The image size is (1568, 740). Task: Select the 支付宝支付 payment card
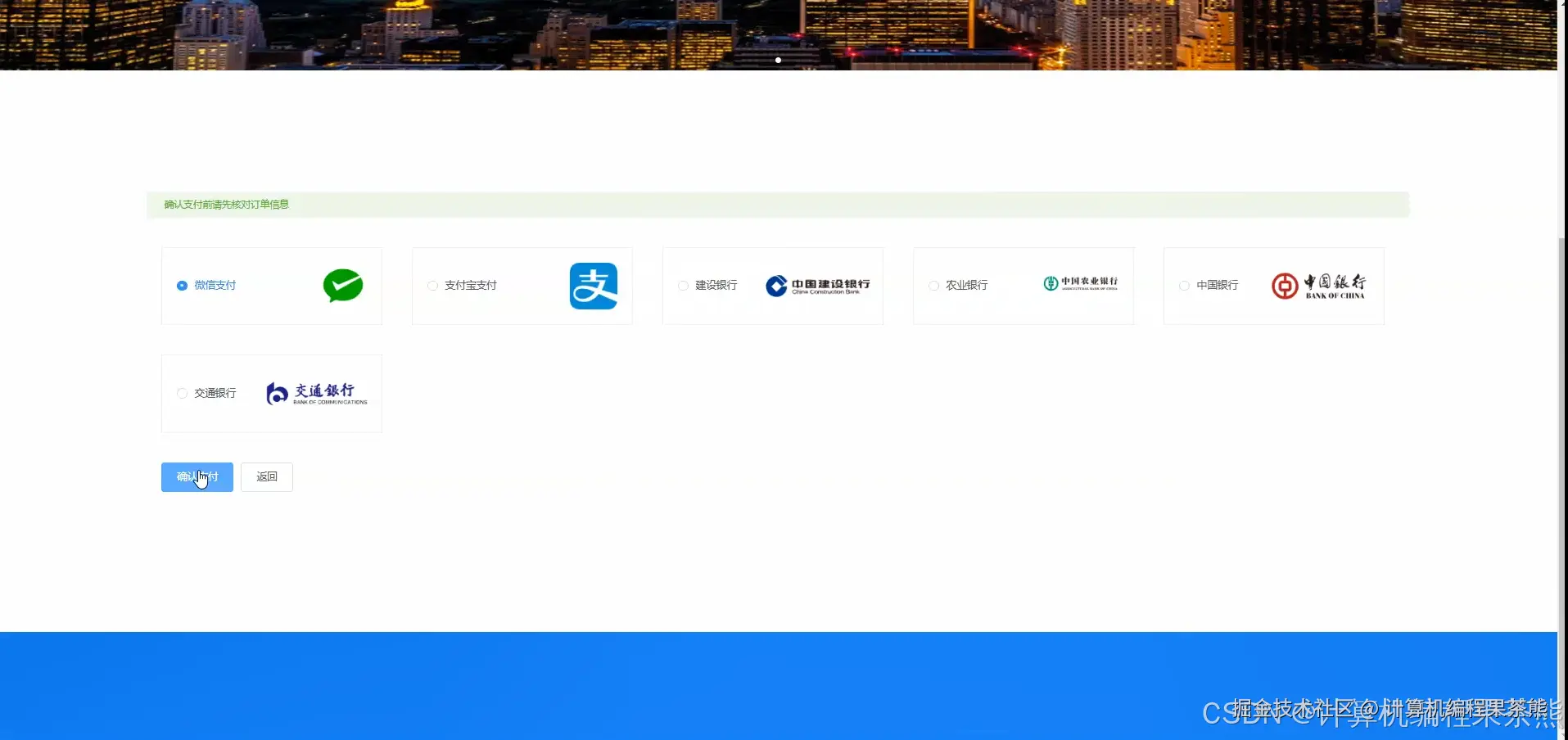pos(522,286)
